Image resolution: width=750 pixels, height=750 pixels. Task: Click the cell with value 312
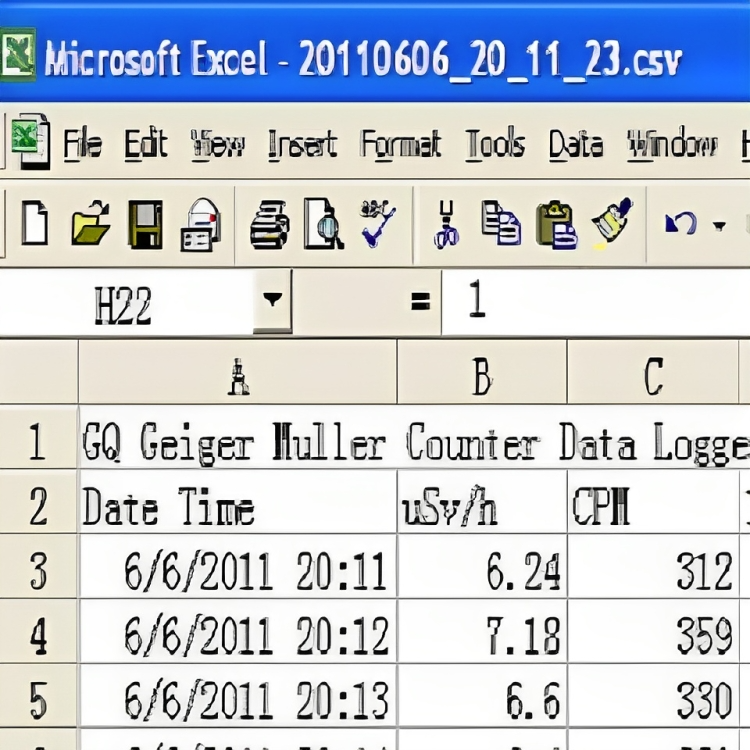coord(653,567)
